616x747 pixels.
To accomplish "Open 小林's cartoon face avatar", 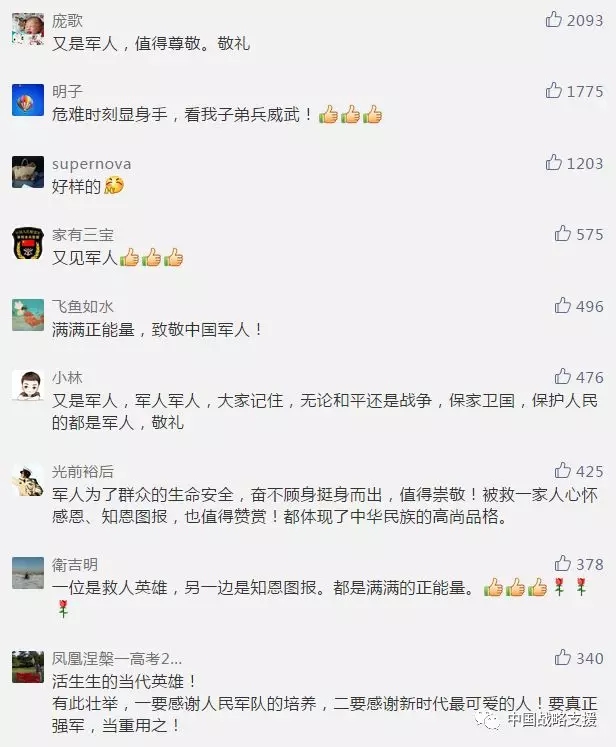I will click(x=28, y=386).
